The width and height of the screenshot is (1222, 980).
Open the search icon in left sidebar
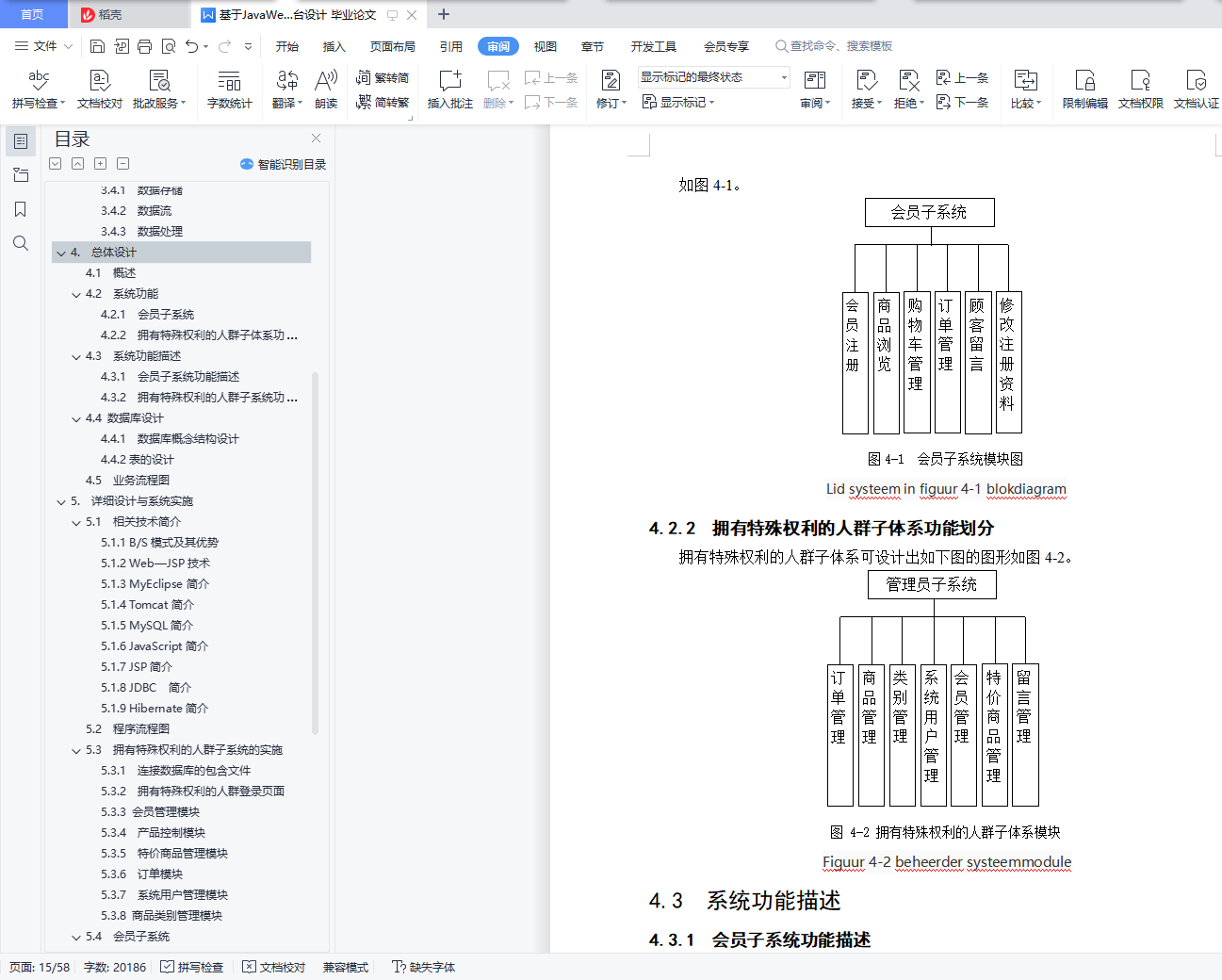click(x=21, y=243)
